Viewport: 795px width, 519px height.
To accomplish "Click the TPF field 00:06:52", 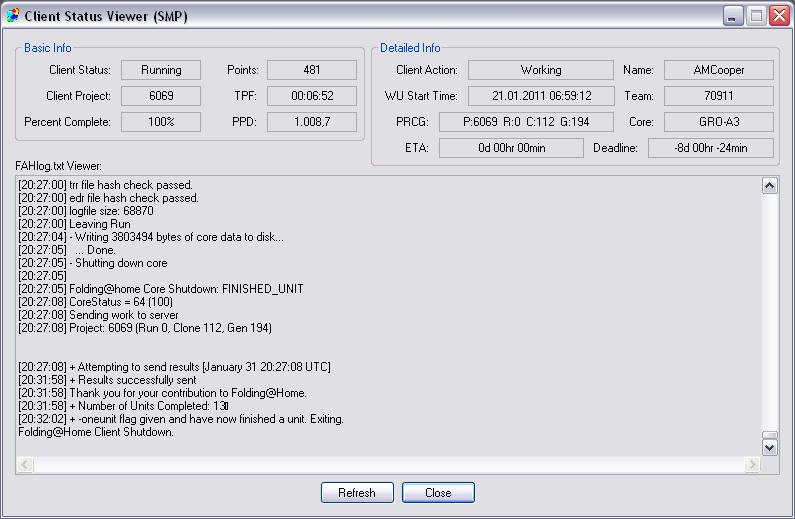I will coord(312,96).
